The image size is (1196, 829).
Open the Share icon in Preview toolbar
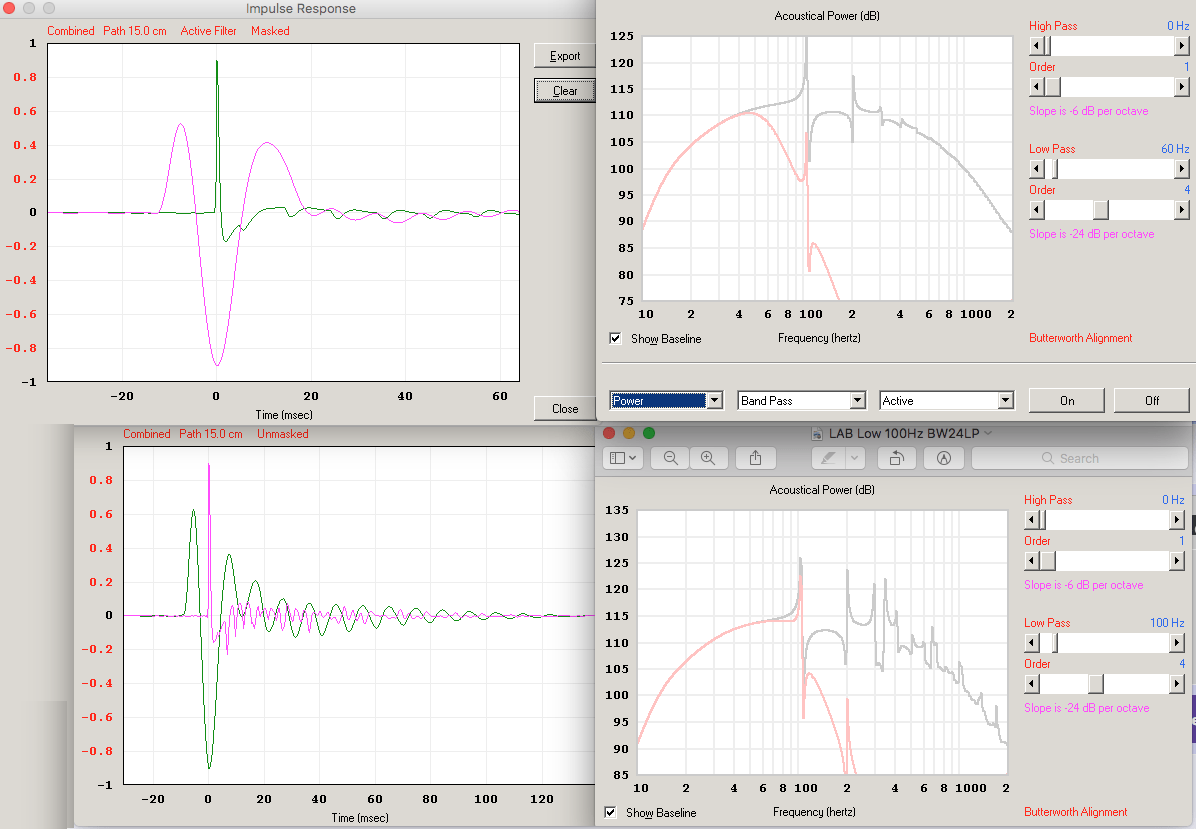pos(755,458)
